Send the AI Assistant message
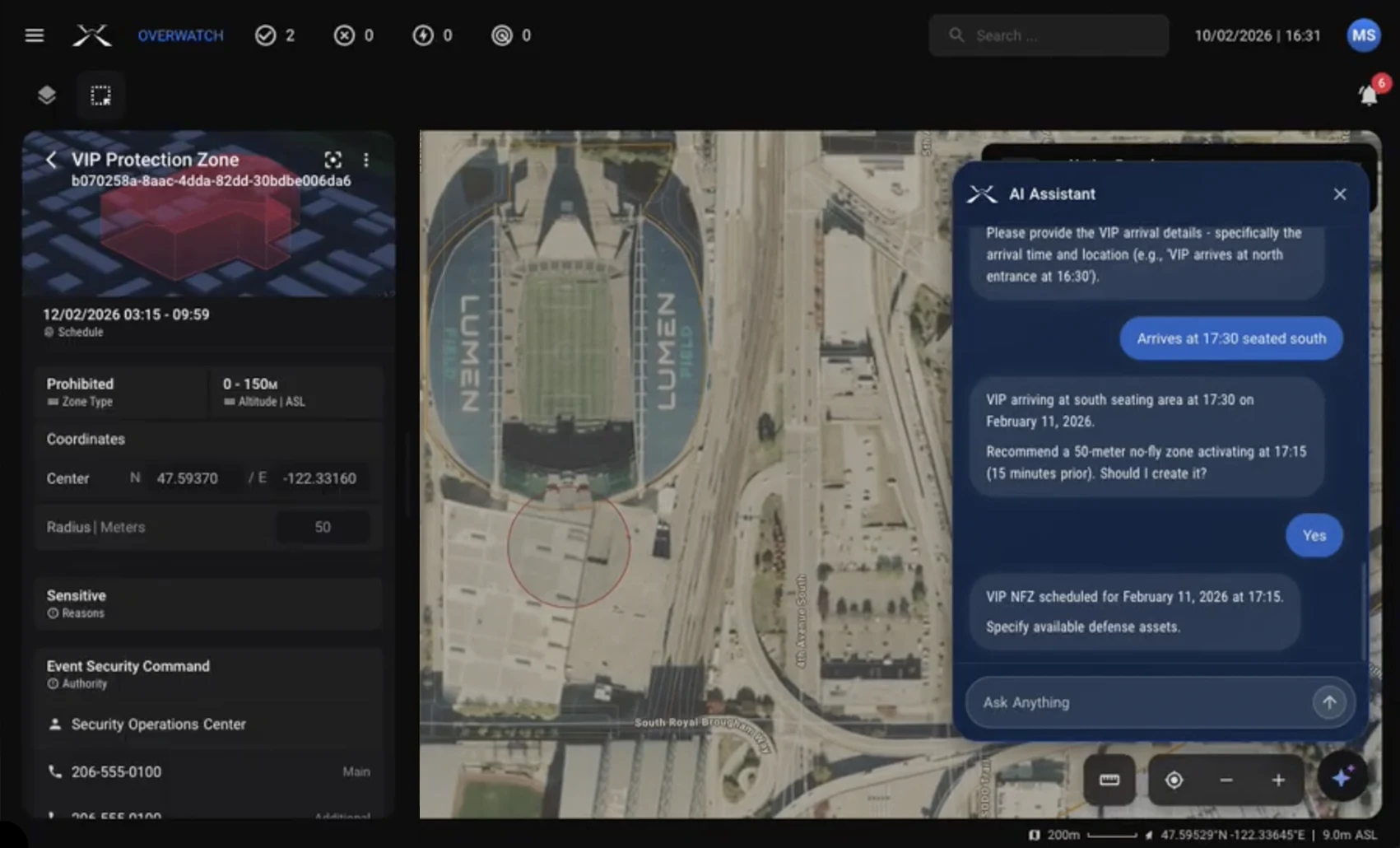1400x848 pixels. click(x=1329, y=702)
